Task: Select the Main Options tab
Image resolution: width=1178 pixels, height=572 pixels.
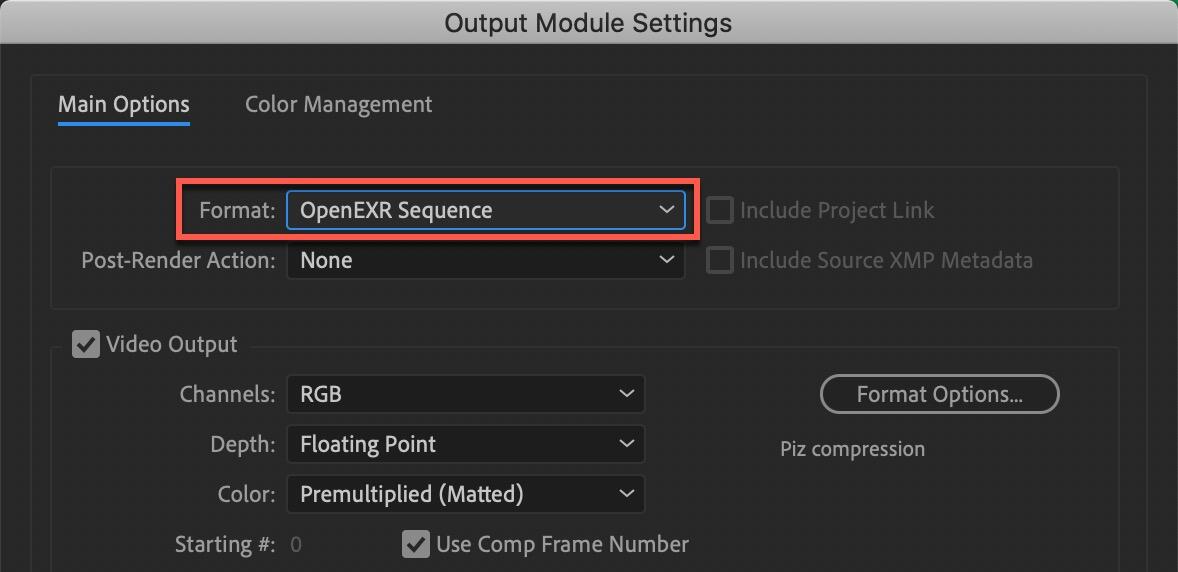Action: (124, 105)
